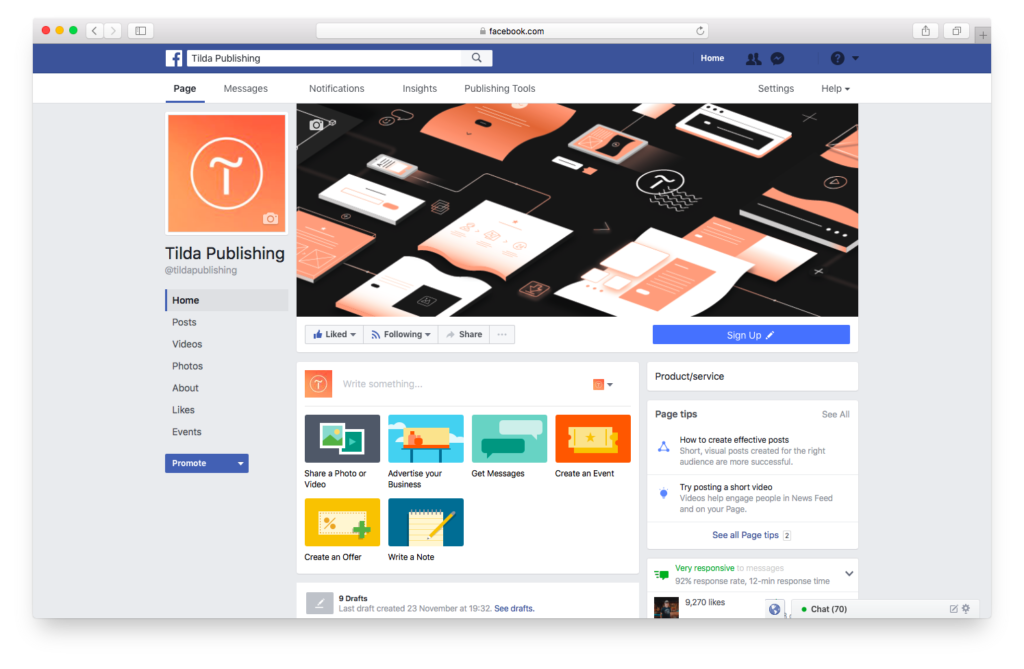Expand the Help dropdown menu
Image resolution: width=1024 pixels, height=669 pixels.
835,89
